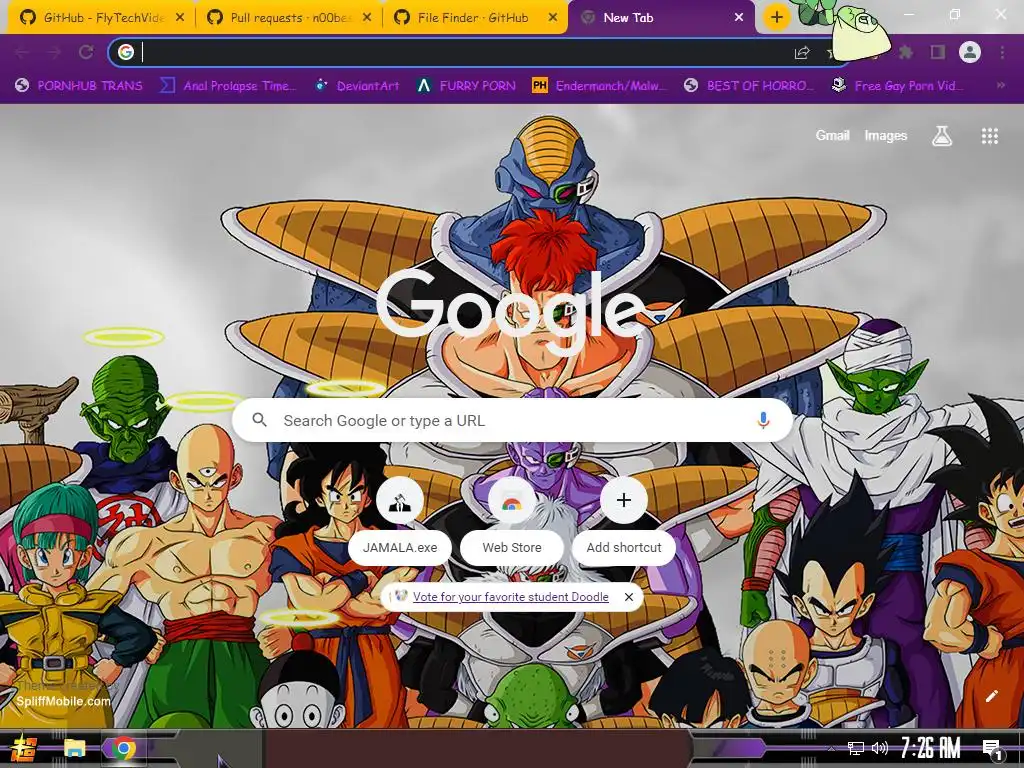Open network status in system tray
This screenshot has width=1024, height=768.
tap(856, 748)
